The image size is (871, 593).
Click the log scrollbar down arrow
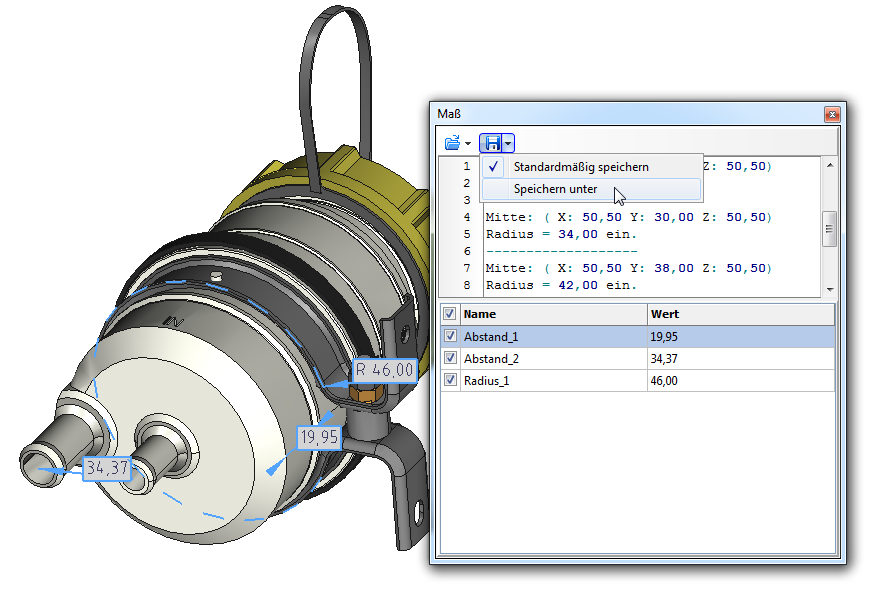point(829,289)
